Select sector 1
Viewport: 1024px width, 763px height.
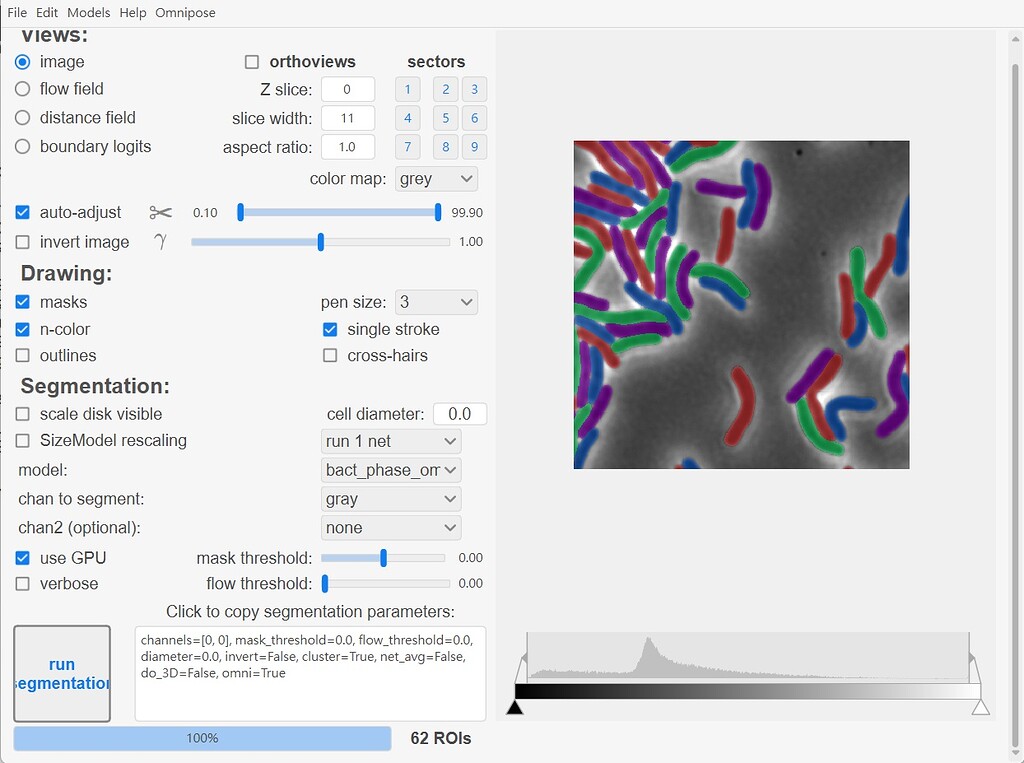tap(407, 89)
